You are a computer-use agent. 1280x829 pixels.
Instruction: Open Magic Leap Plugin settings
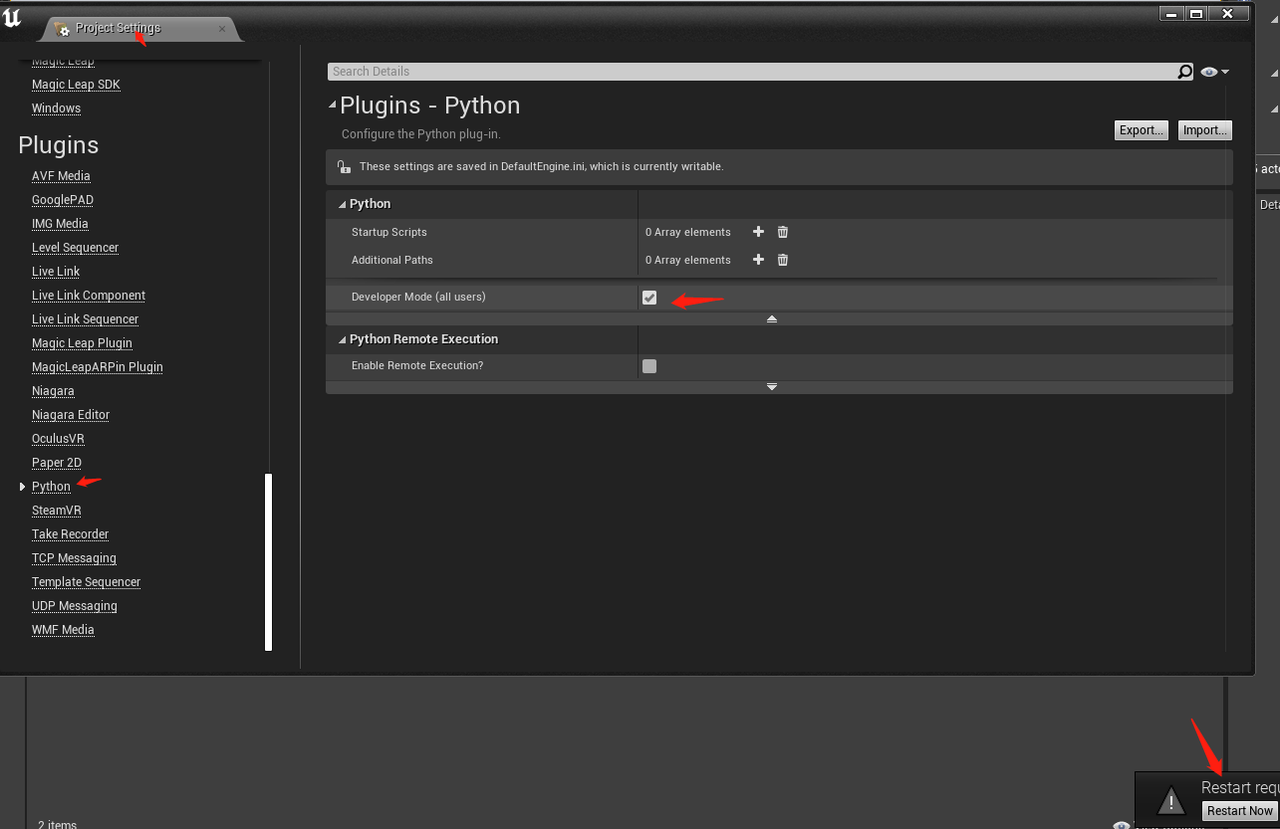coord(82,344)
